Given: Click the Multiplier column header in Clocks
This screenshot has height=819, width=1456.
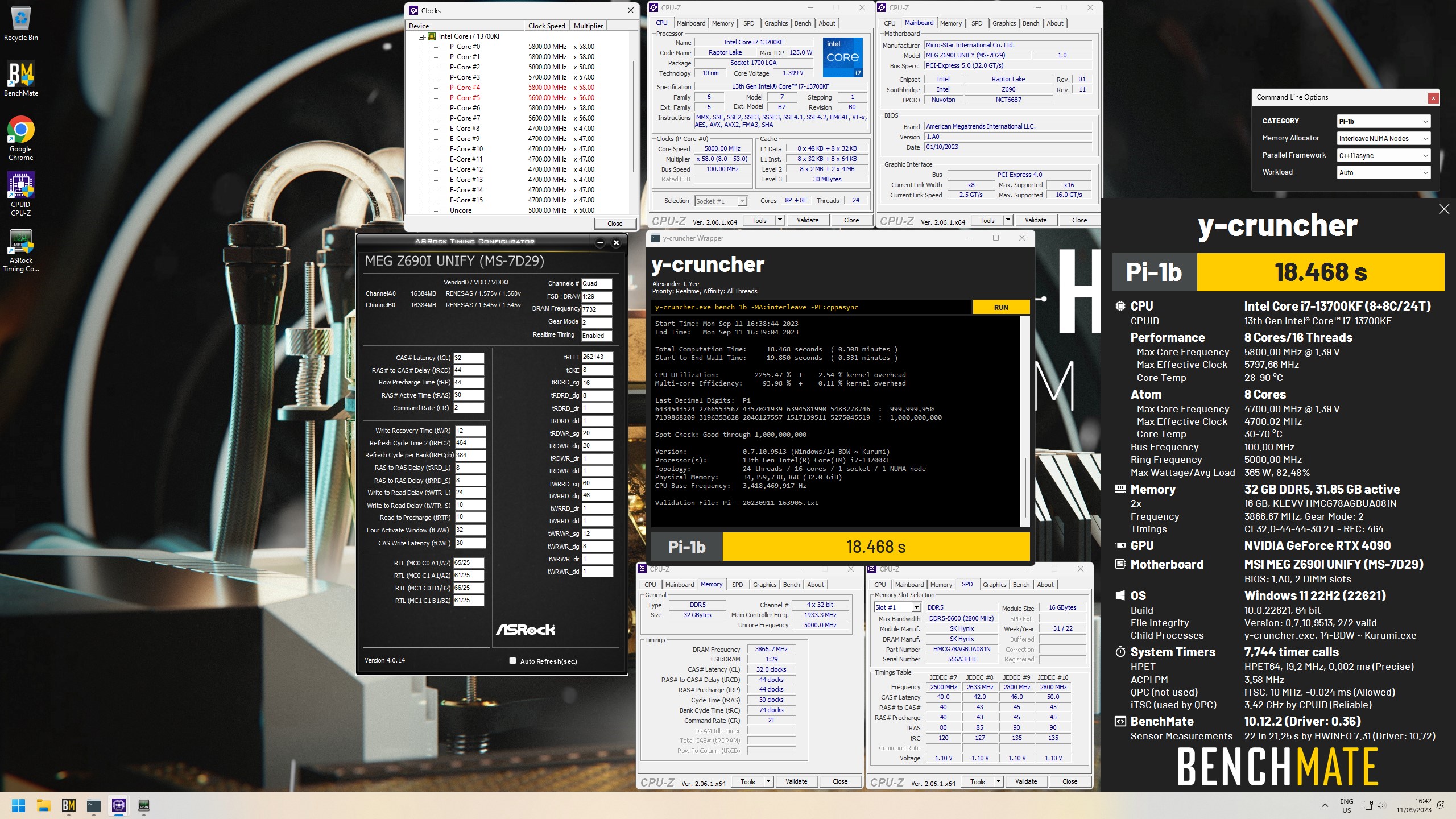Looking at the screenshot, I should pos(588,26).
